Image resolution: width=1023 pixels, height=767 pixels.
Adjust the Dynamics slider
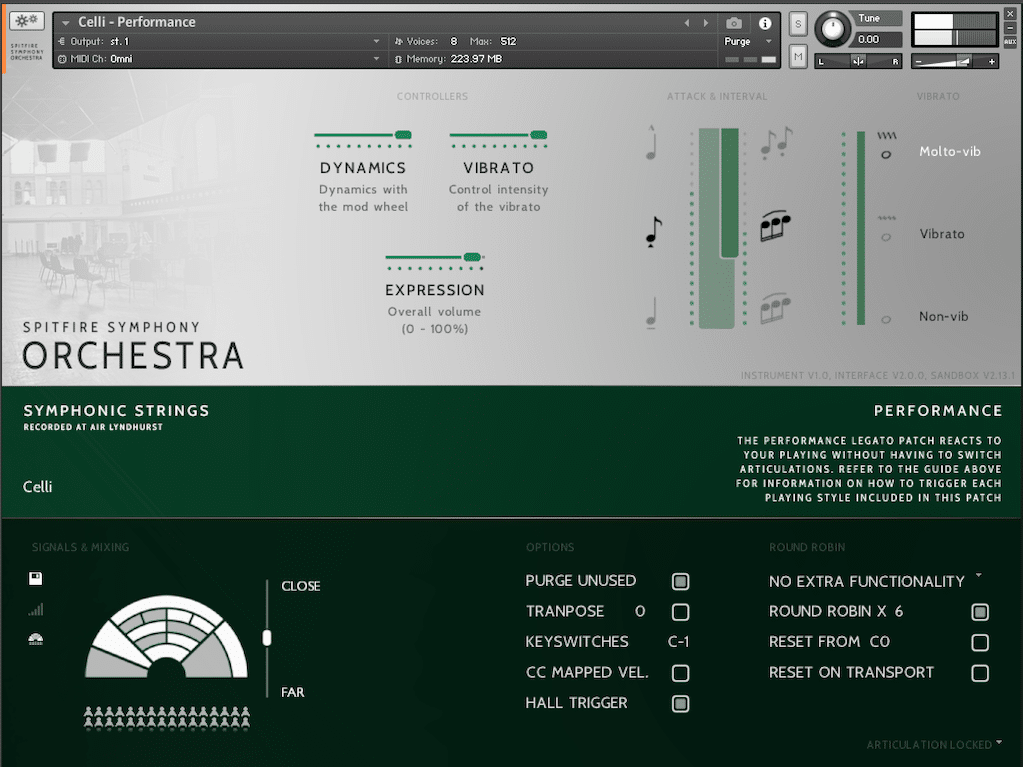click(363, 135)
